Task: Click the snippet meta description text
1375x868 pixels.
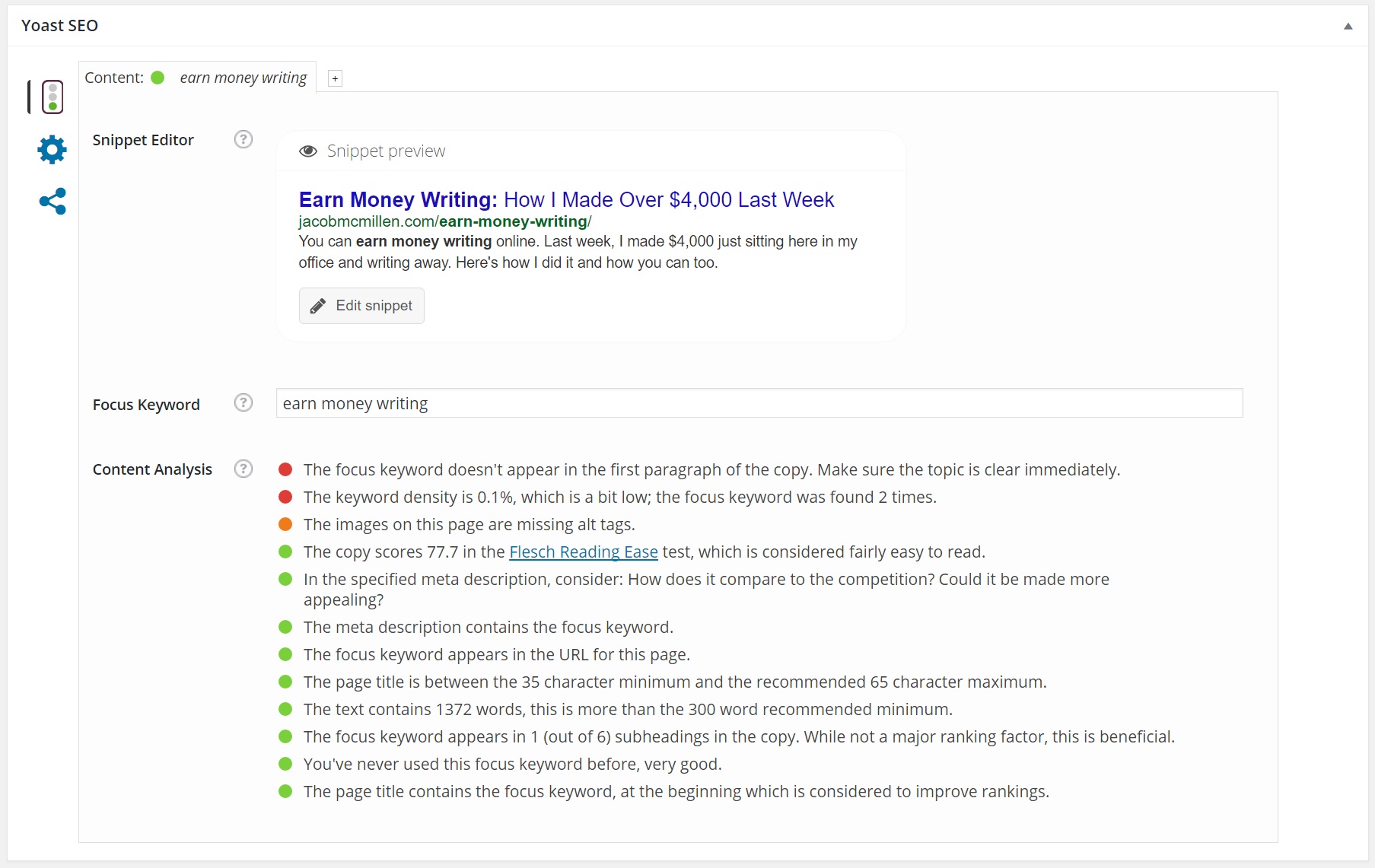Action: [578, 252]
